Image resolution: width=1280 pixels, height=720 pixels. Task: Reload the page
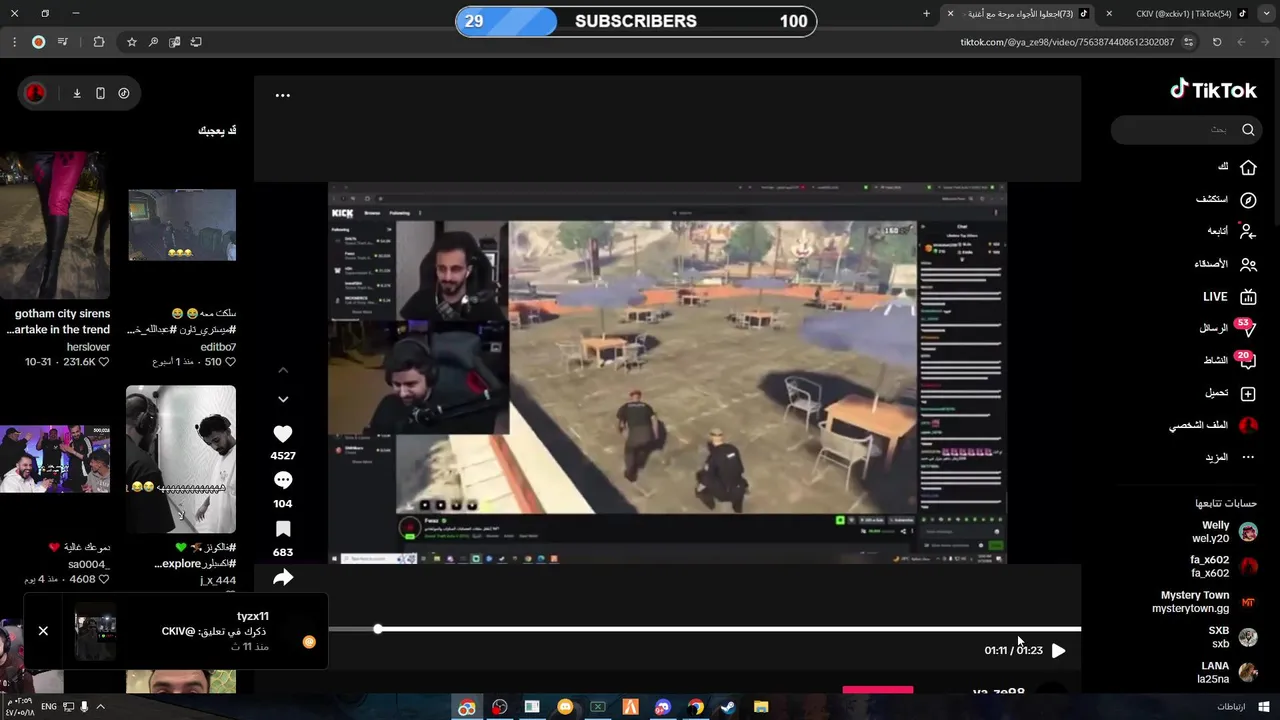[1217, 42]
